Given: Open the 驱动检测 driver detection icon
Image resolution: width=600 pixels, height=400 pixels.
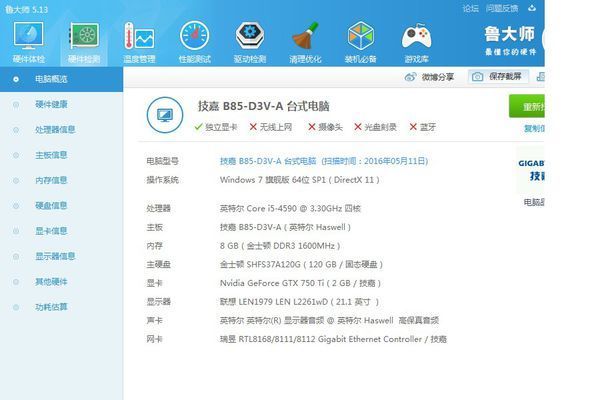Looking at the screenshot, I should 250,36.
